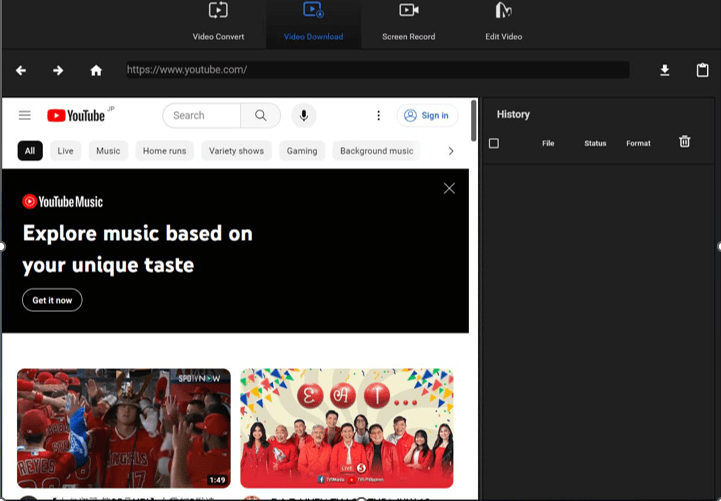The height and width of the screenshot is (501, 721).
Task: Select the Music filter chip
Action: point(108,151)
